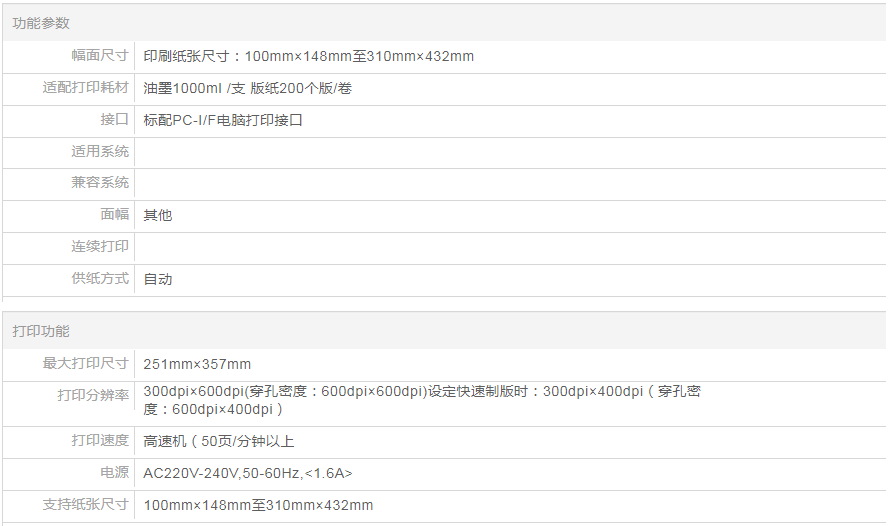Select the 面幅 value 其他

(158, 215)
